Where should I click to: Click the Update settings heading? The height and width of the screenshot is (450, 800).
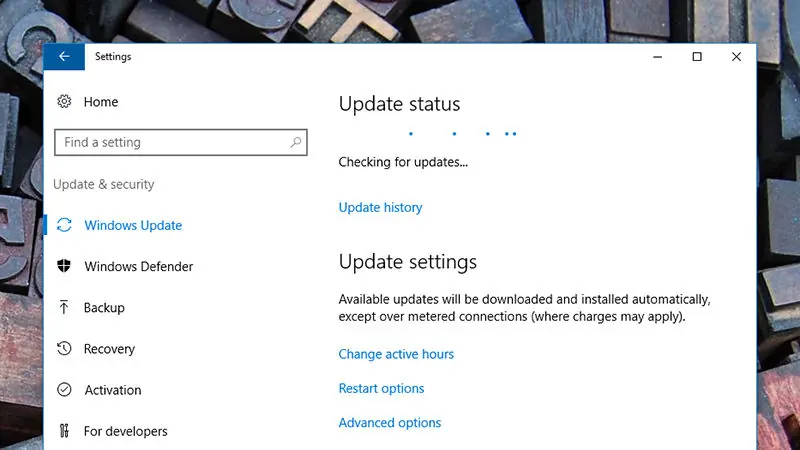(408, 262)
